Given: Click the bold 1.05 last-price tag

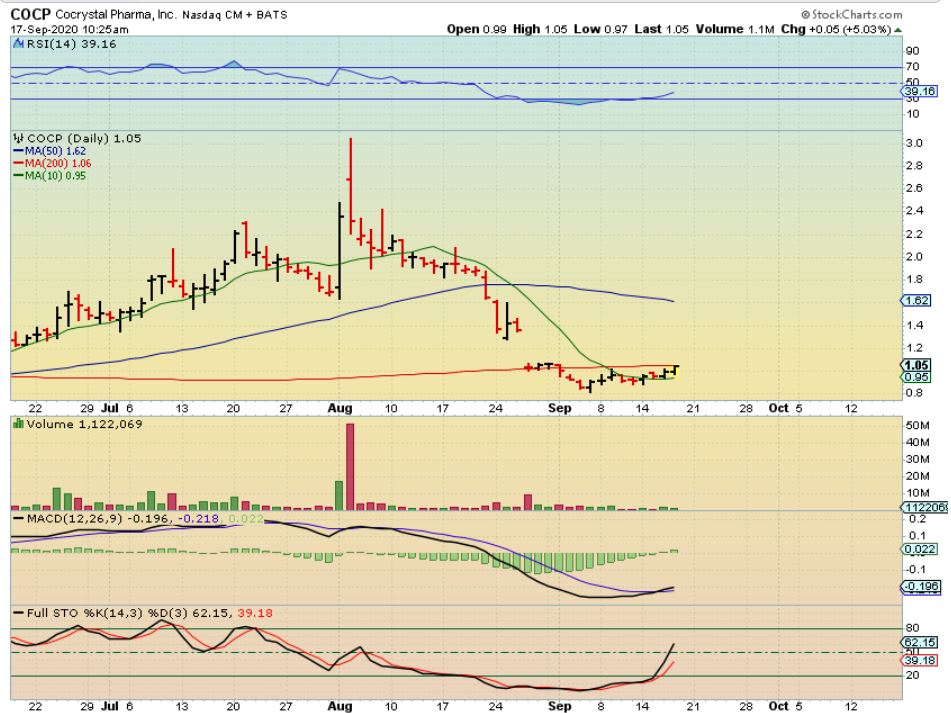Looking at the screenshot, I should [916, 365].
